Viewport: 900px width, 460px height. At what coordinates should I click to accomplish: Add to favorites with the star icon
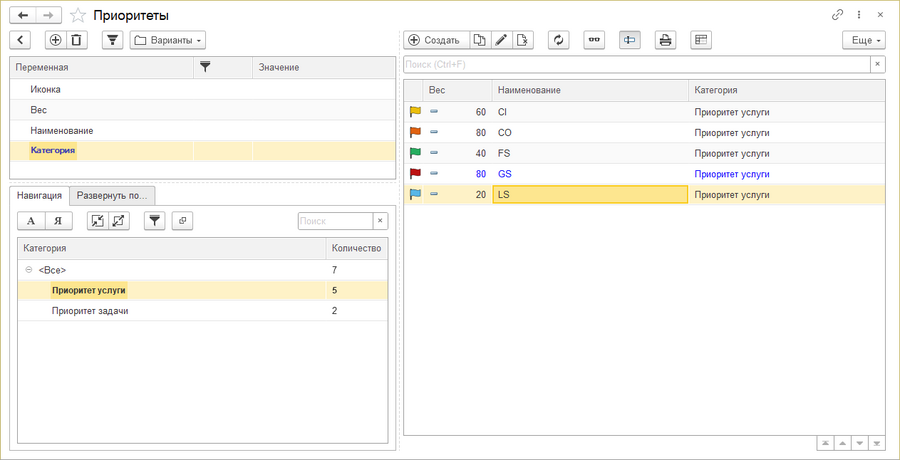pyautogui.click(x=78, y=15)
